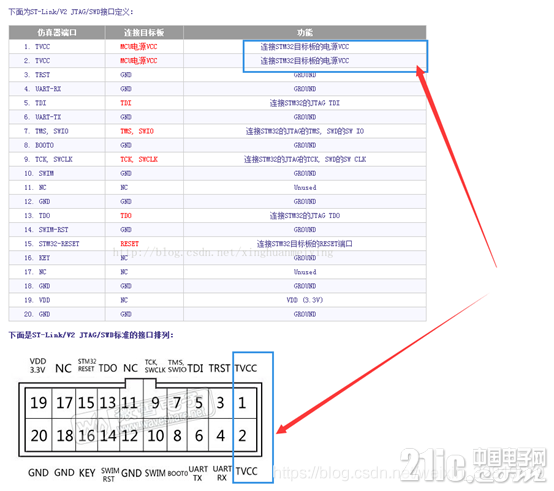Select the '2. TVCC' port cell

click(x=57, y=61)
